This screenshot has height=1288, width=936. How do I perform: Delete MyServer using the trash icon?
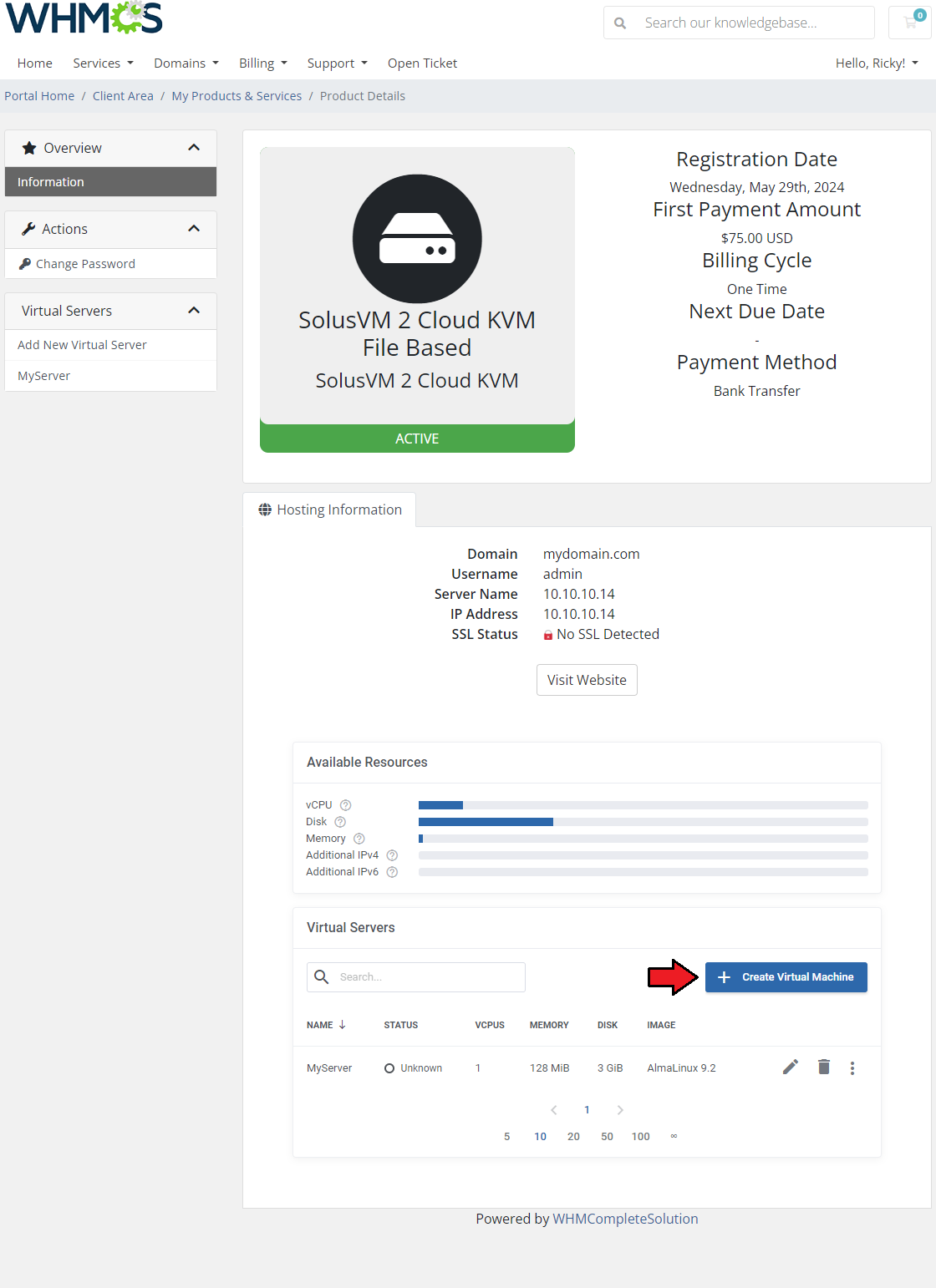tap(824, 1067)
